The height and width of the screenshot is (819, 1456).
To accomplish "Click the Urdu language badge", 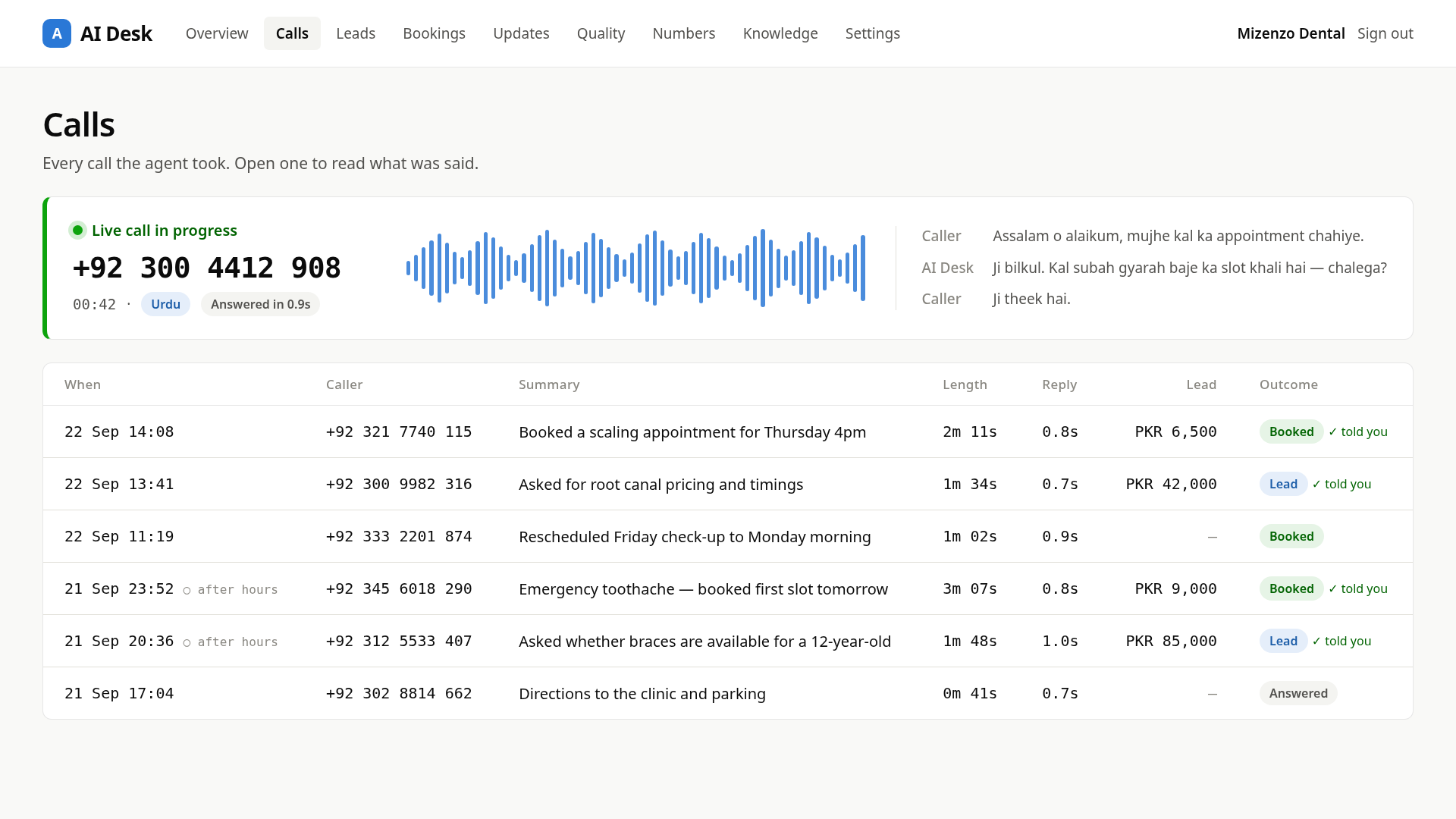I will (165, 304).
